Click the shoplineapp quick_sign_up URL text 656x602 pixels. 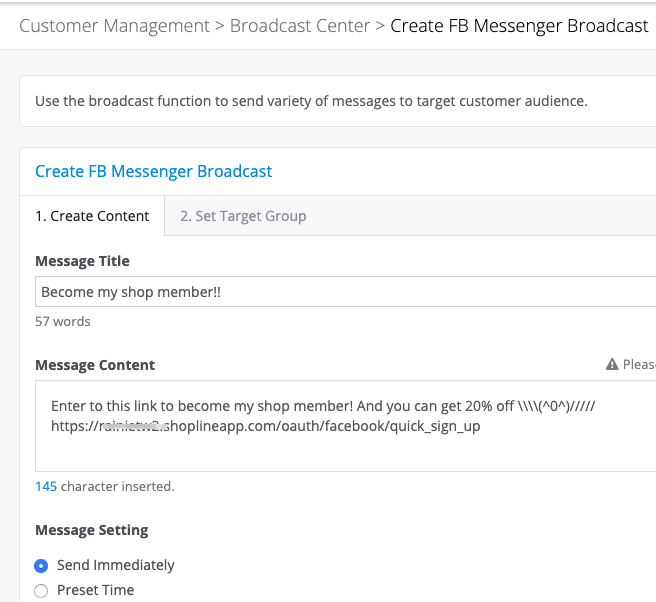coord(266,426)
